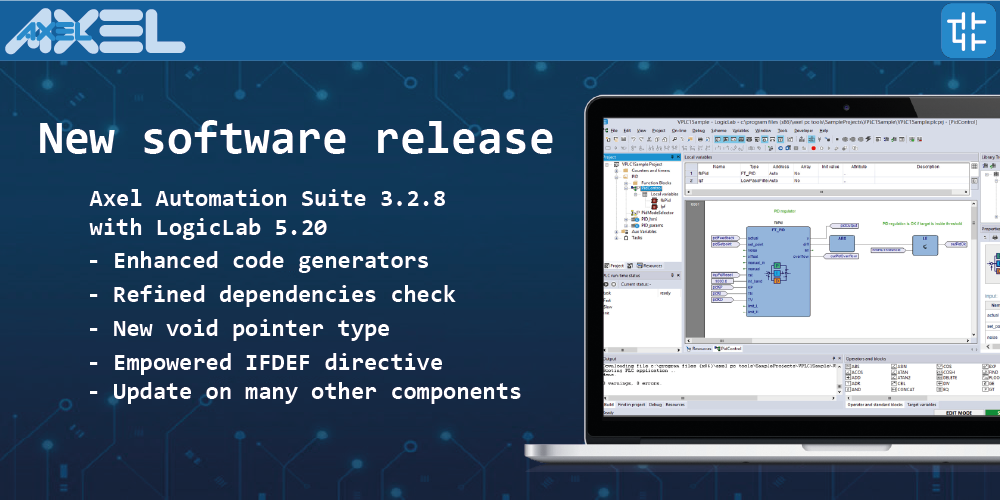Click the magnifier Find toolbar icon
The width and height of the screenshot is (1000, 500).
674,139
